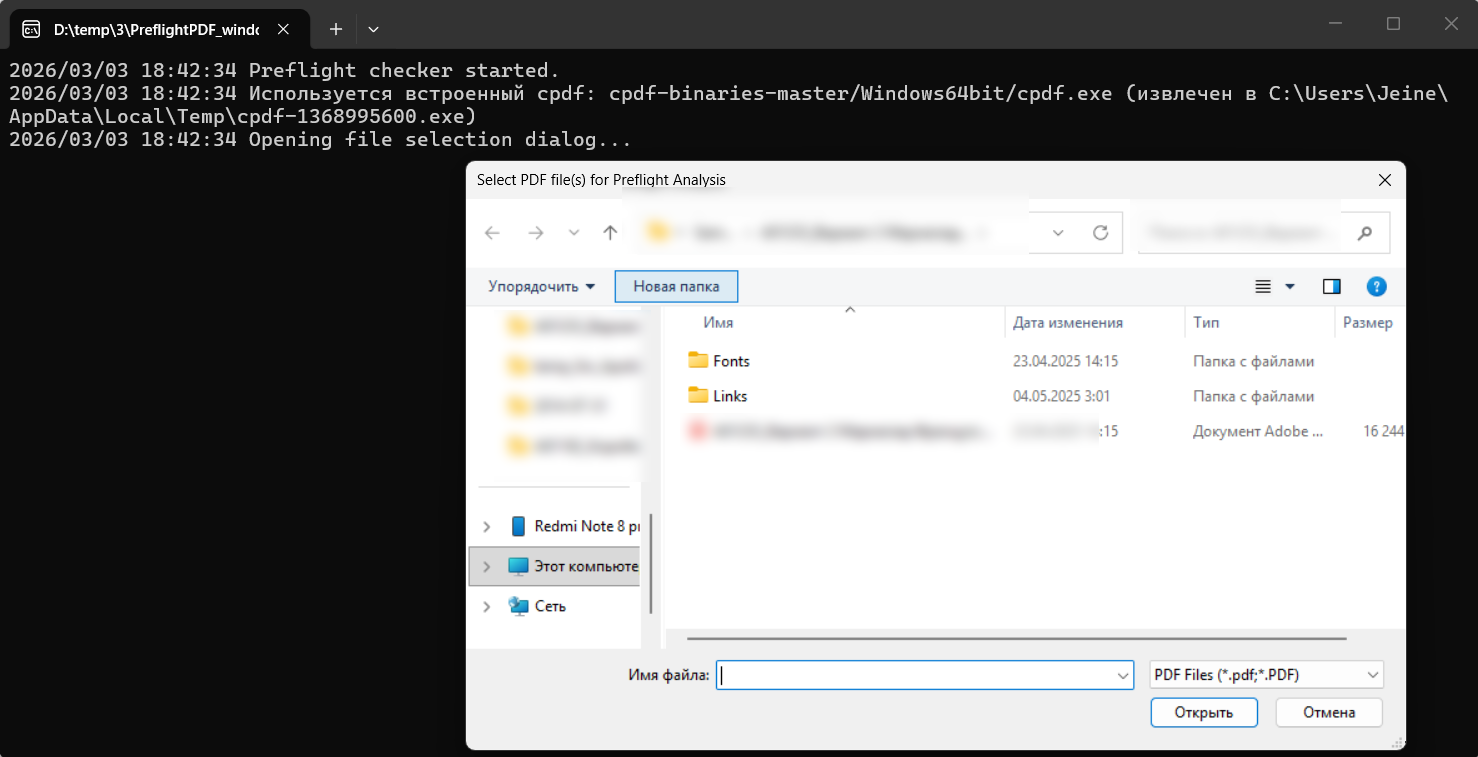Create a new folder with Новая папка
Screen dimensions: 1478x757
click(x=676, y=286)
